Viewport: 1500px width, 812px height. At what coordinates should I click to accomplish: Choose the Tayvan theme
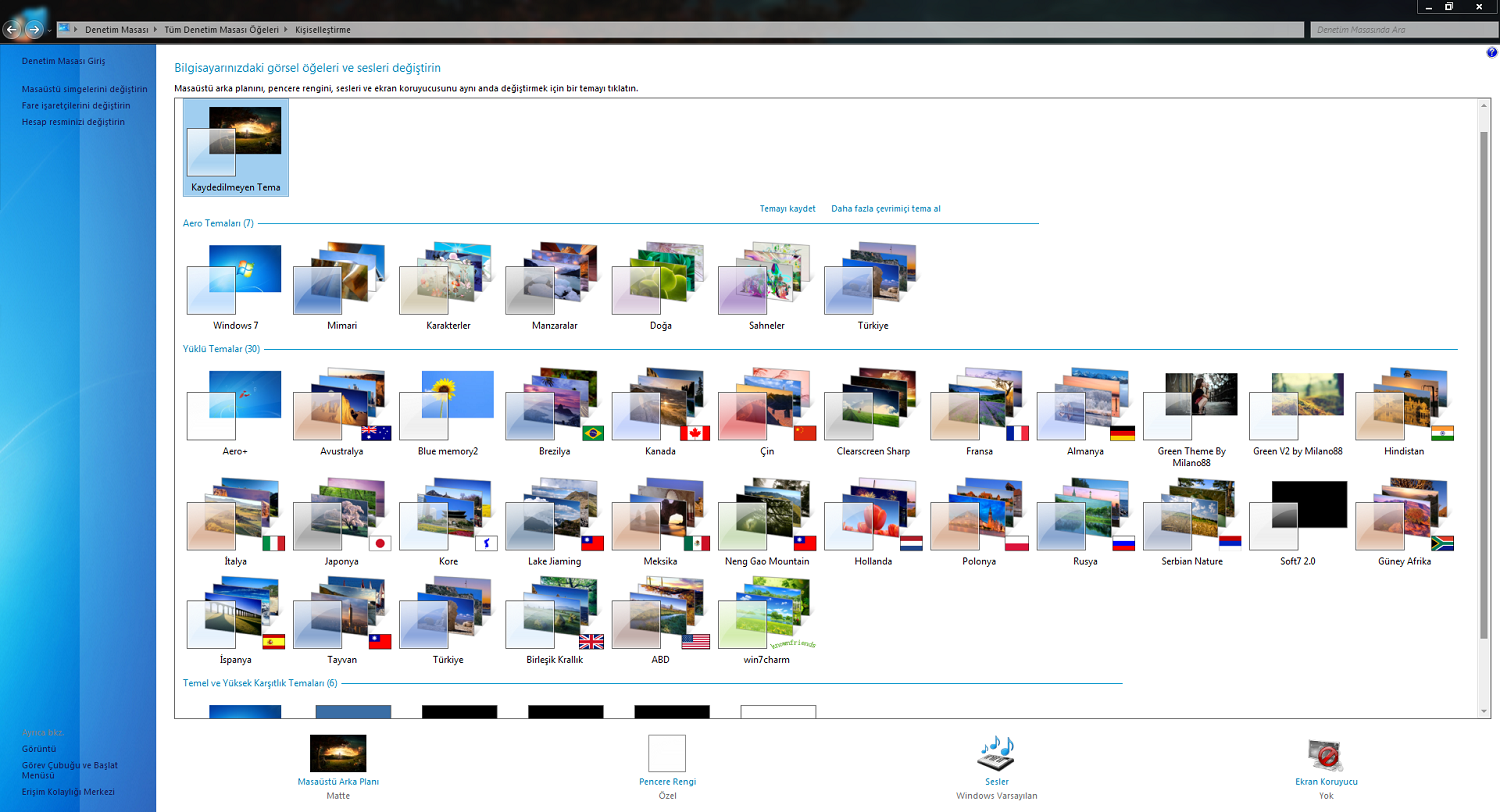pyautogui.click(x=341, y=622)
